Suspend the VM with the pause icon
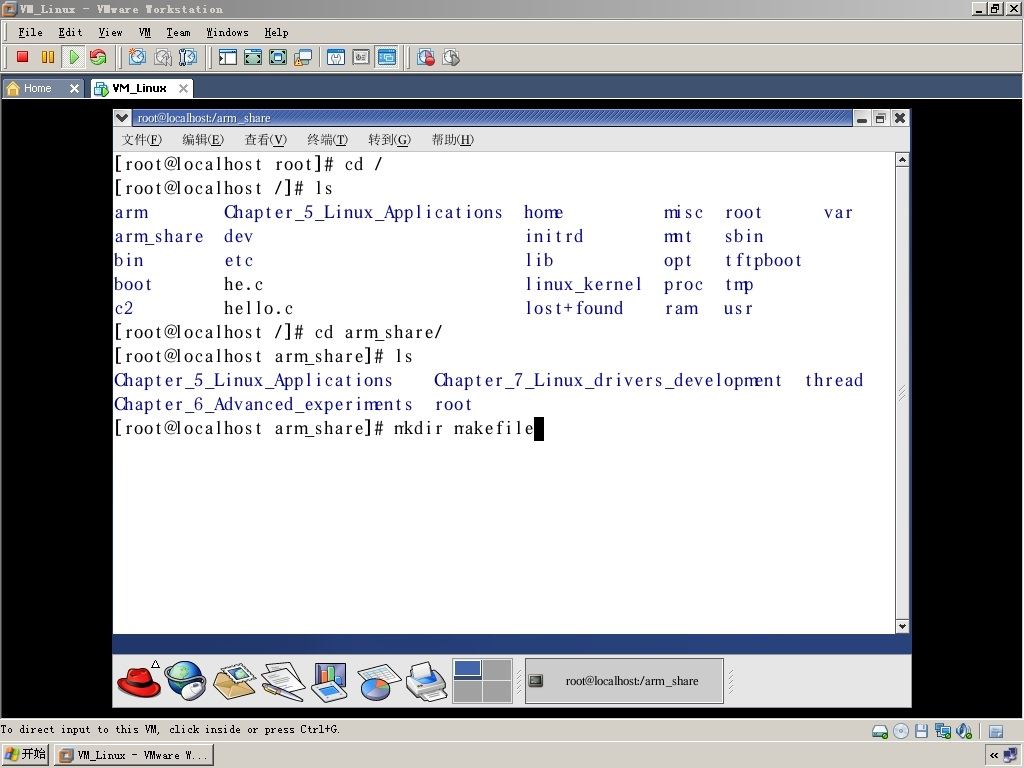 click(x=48, y=57)
